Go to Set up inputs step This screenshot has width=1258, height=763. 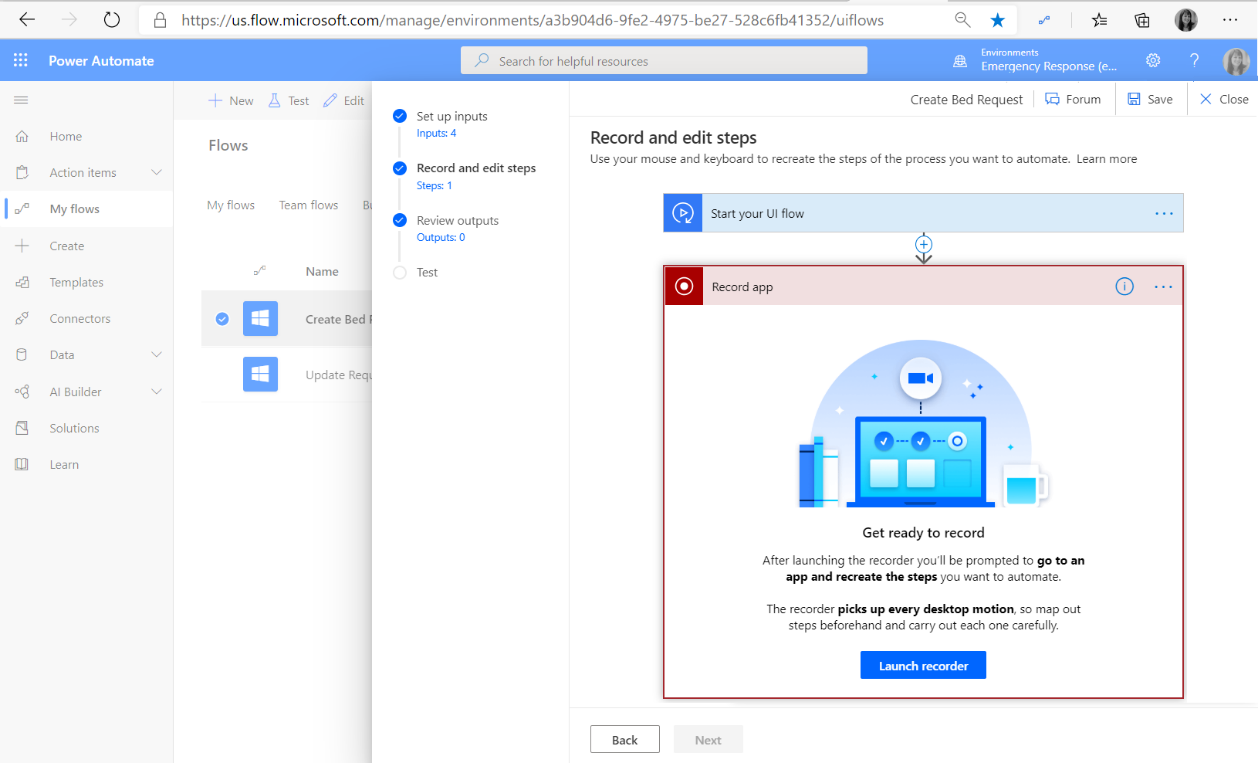451,116
